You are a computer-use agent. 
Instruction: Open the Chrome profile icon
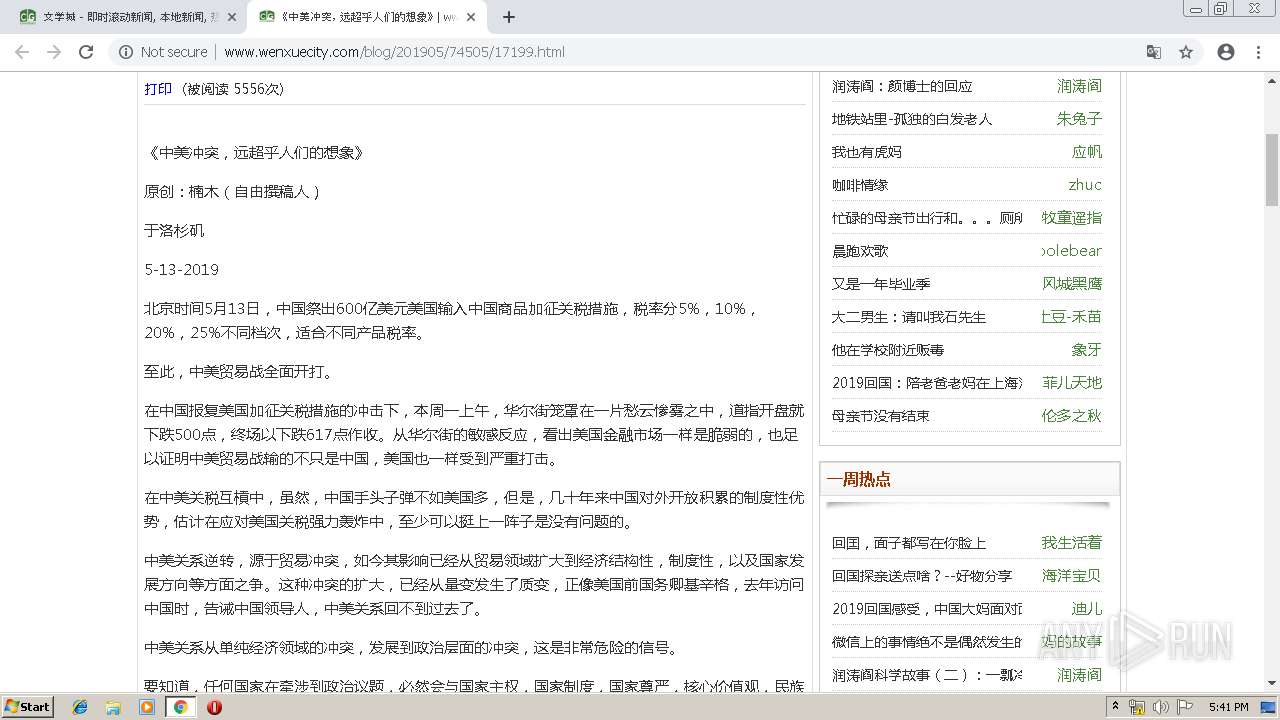click(1226, 52)
